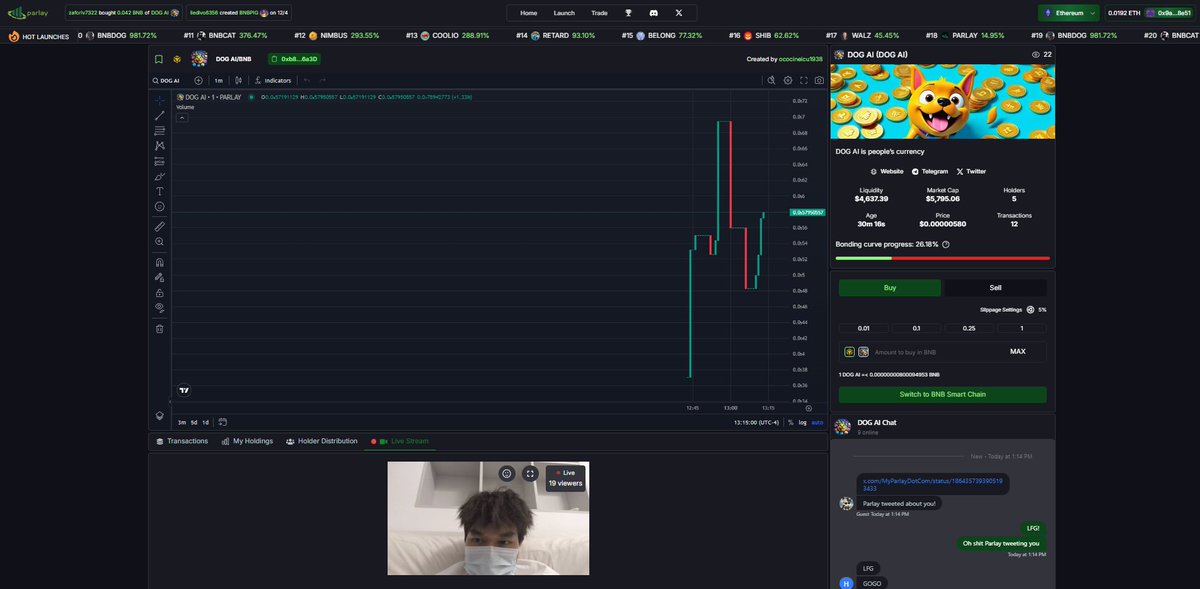1200x589 pixels.
Task: Open the wallet account 0x9a...8e51
Action: pos(1169,13)
